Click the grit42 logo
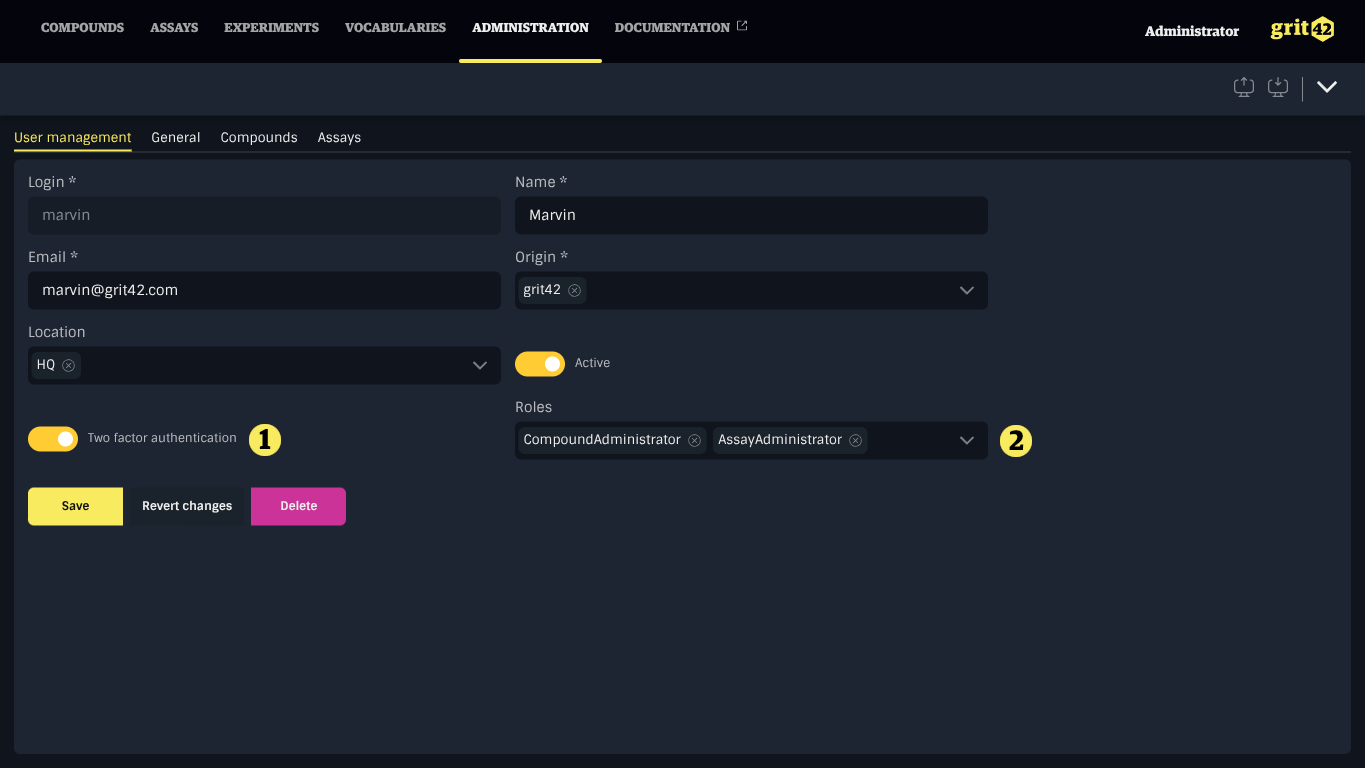The width and height of the screenshot is (1365, 768). coord(1302,29)
